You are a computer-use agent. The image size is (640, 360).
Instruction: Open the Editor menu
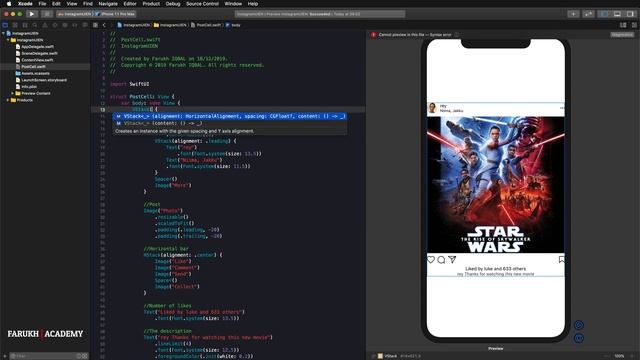[x=130, y=4]
